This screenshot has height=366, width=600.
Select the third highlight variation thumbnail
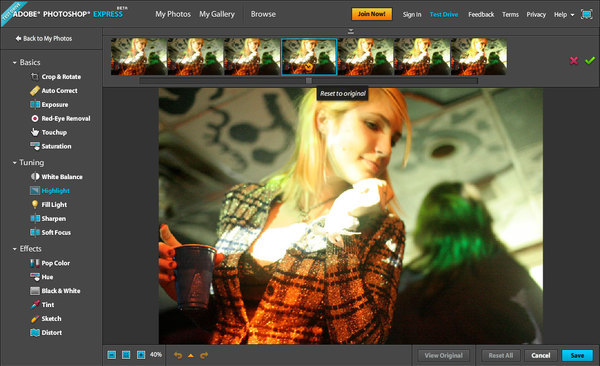[252, 57]
